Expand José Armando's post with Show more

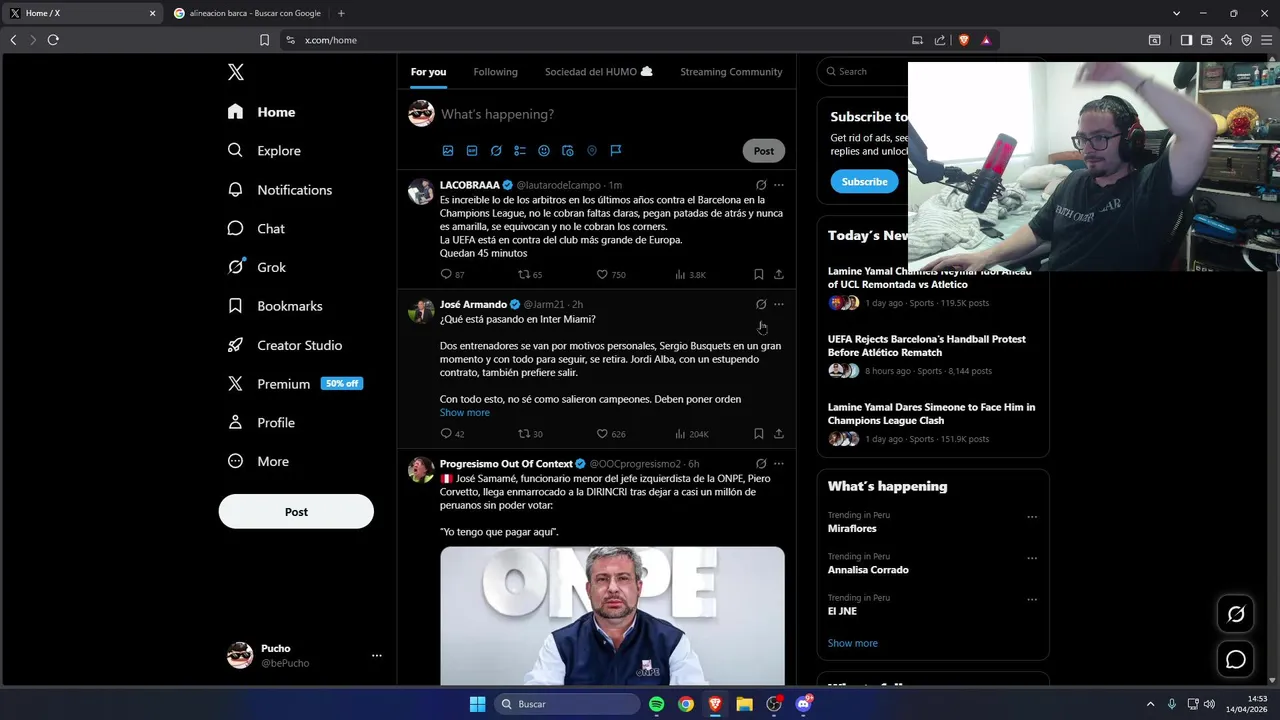pos(465,413)
